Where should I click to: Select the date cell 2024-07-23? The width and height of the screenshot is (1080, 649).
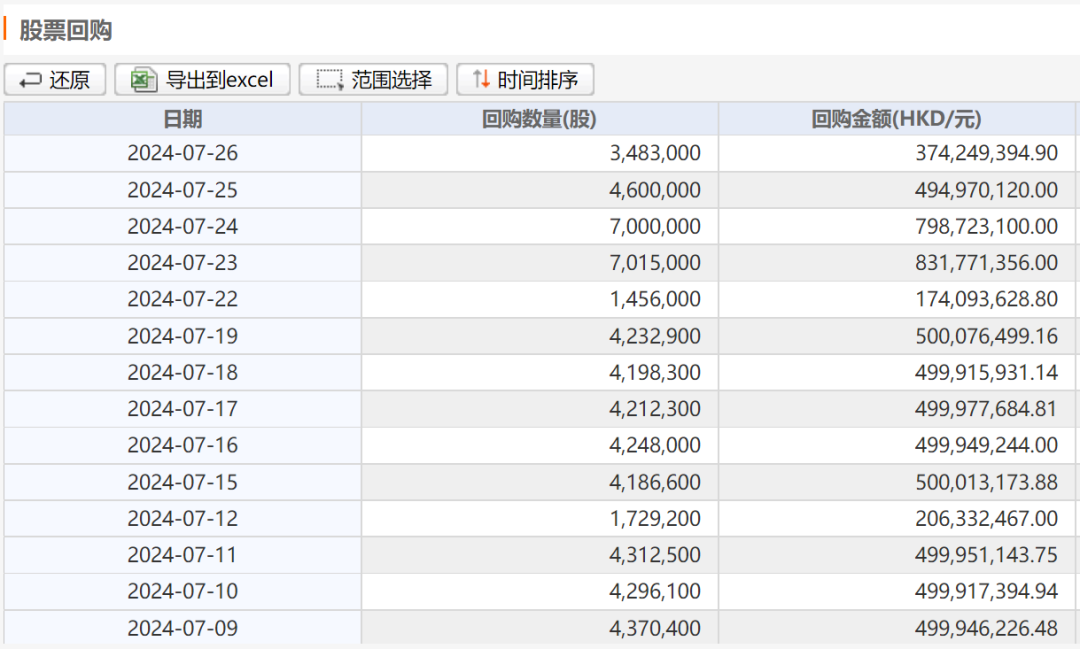click(183, 262)
